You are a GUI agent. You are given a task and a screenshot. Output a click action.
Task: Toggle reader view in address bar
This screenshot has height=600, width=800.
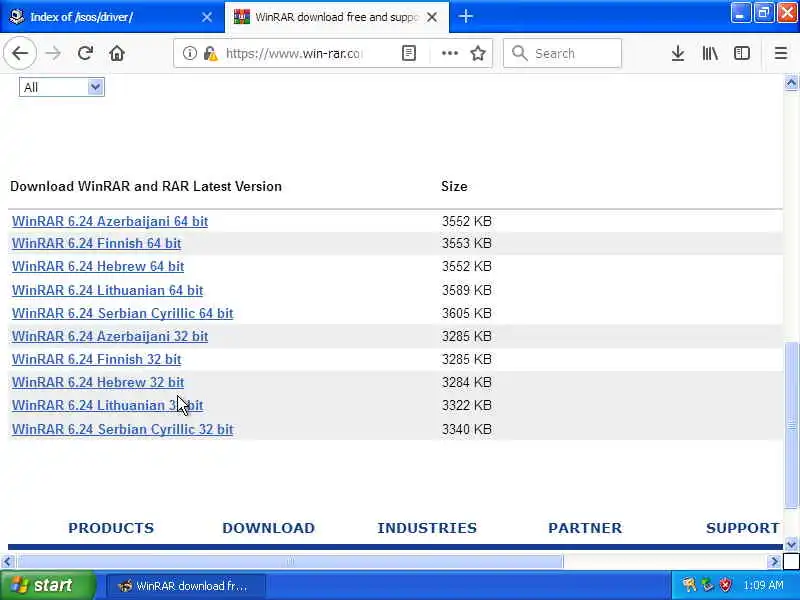[409, 53]
